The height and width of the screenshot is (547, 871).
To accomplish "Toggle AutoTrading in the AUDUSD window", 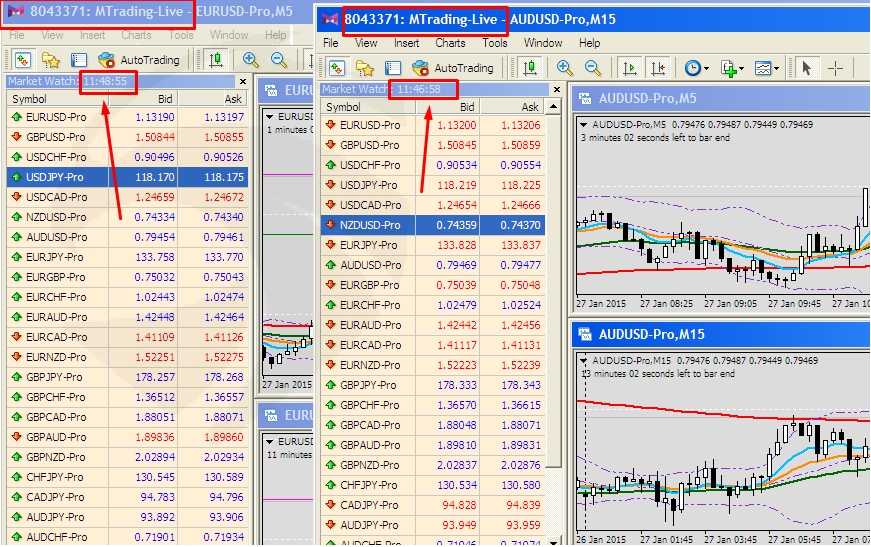I will 452,68.
